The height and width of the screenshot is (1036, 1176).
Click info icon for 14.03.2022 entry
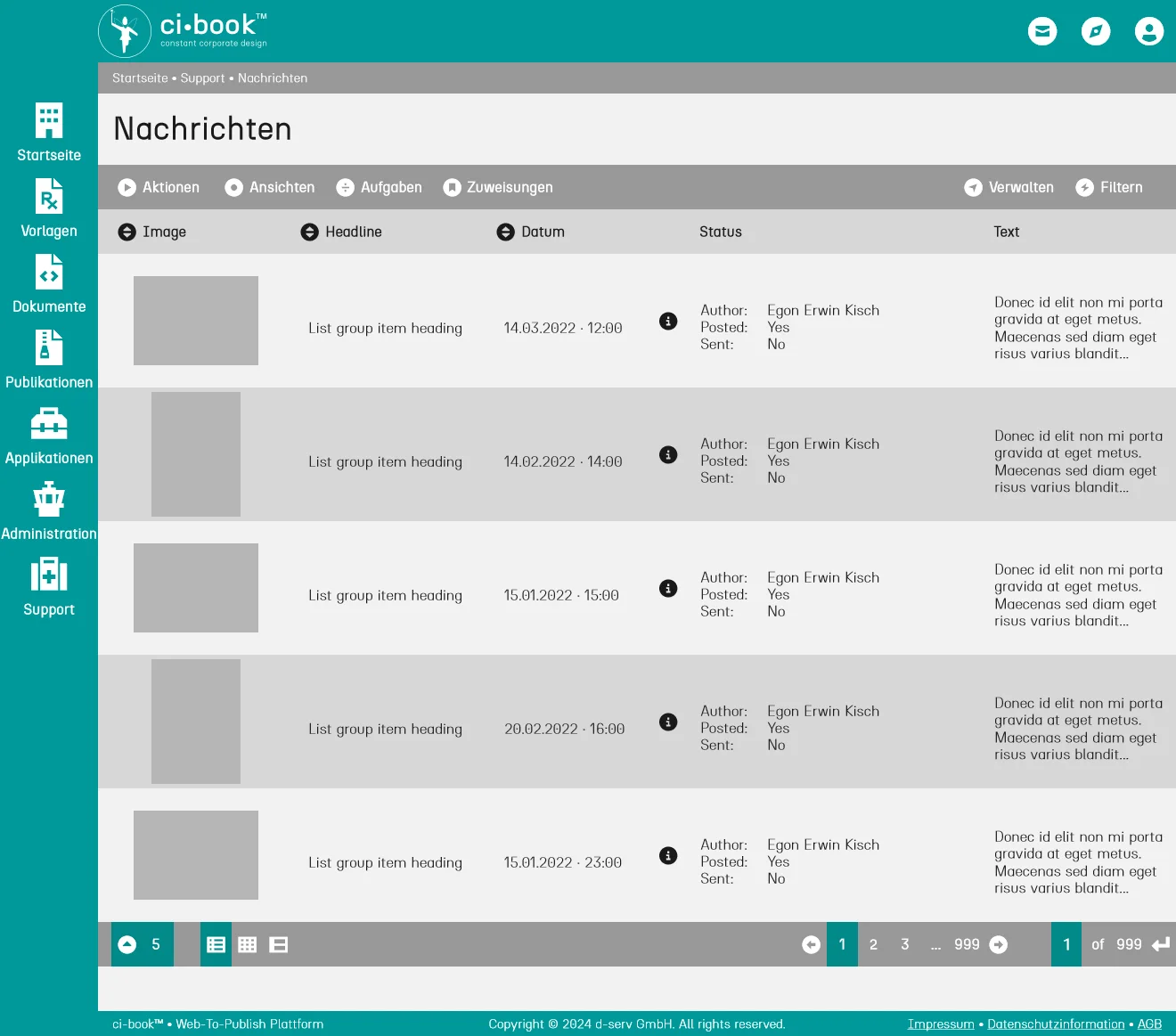point(668,321)
